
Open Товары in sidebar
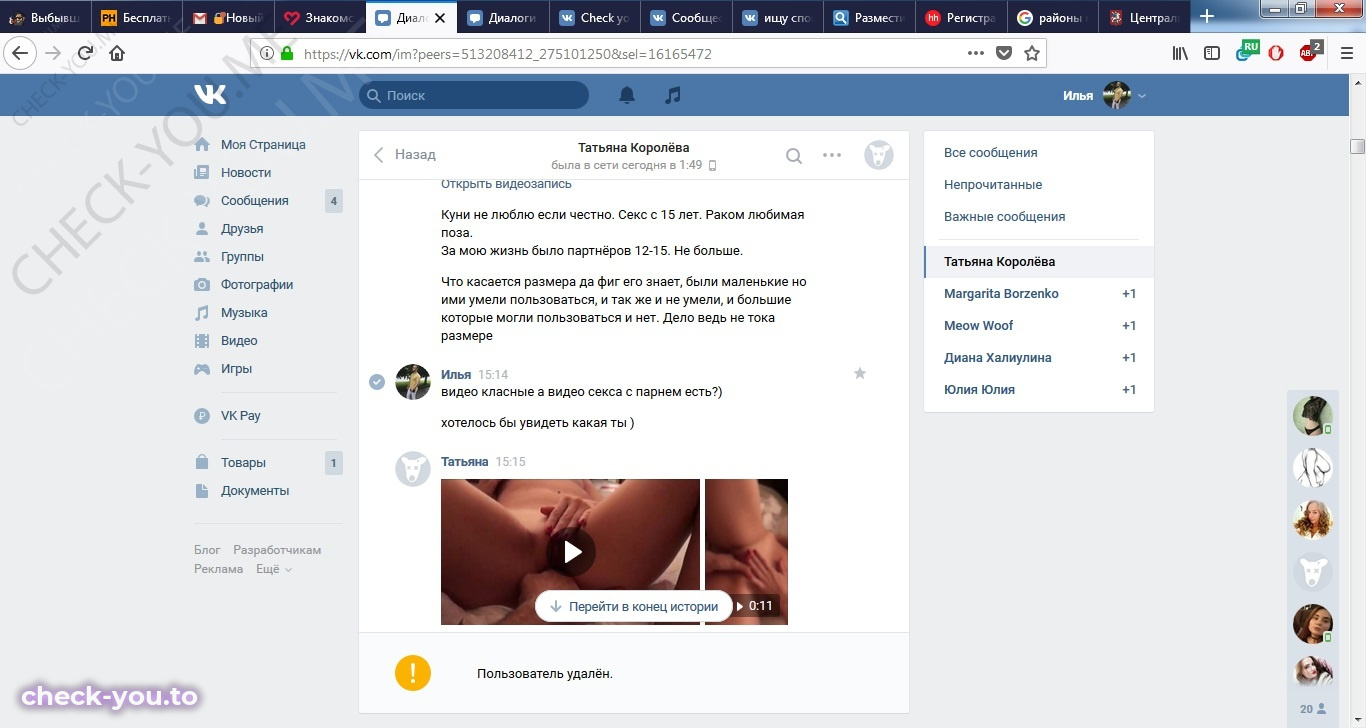click(x=243, y=463)
